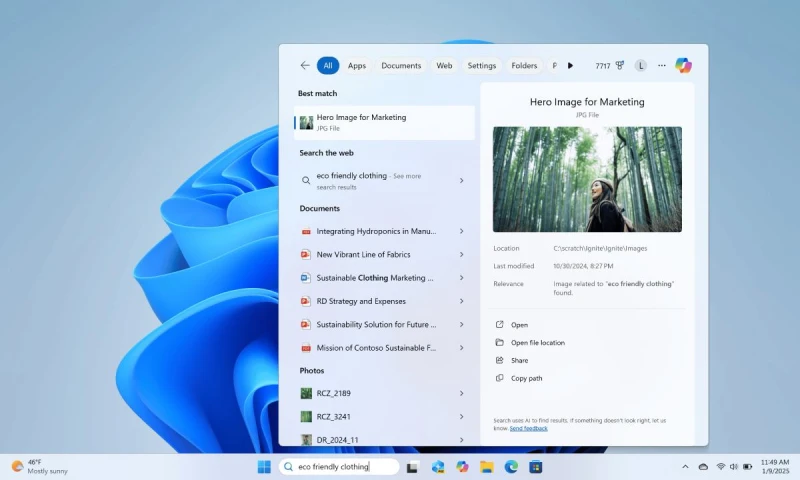Image resolution: width=800 pixels, height=480 pixels.
Task: Expand chevron for Sustainable Clothing Marketing
Action: [461, 278]
